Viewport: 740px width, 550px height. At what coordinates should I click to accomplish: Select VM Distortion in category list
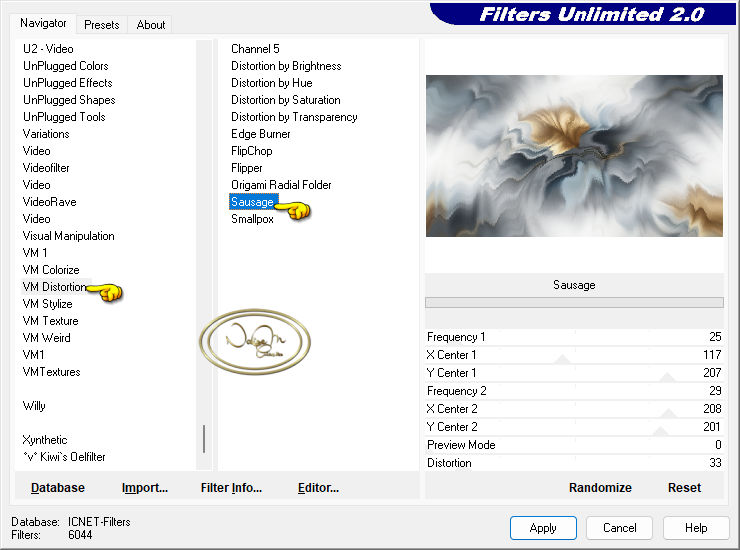[55, 287]
